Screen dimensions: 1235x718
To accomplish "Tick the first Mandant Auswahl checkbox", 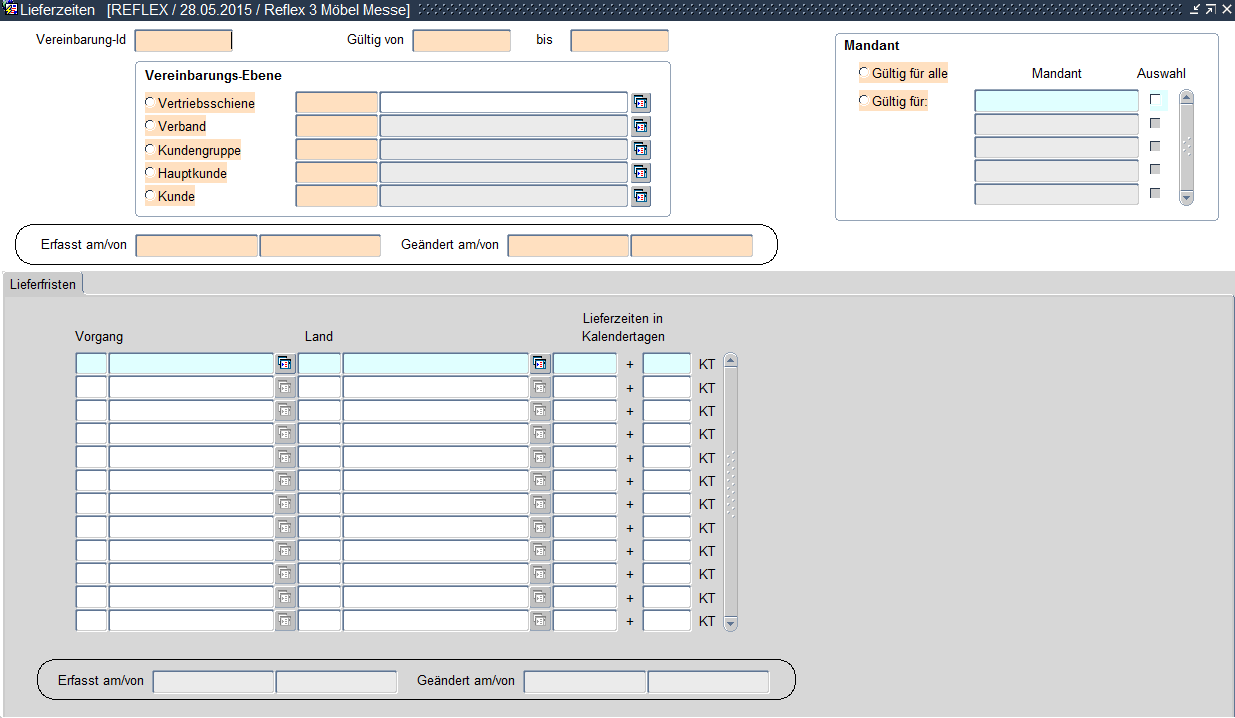I will pyautogui.click(x=1155, y=100).
